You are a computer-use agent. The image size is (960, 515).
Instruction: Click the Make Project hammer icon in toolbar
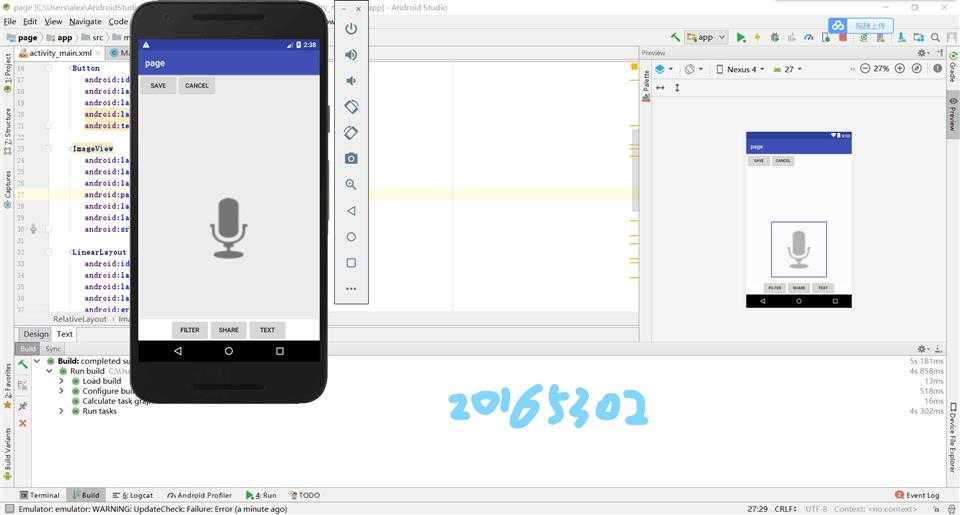pos(675,37)
